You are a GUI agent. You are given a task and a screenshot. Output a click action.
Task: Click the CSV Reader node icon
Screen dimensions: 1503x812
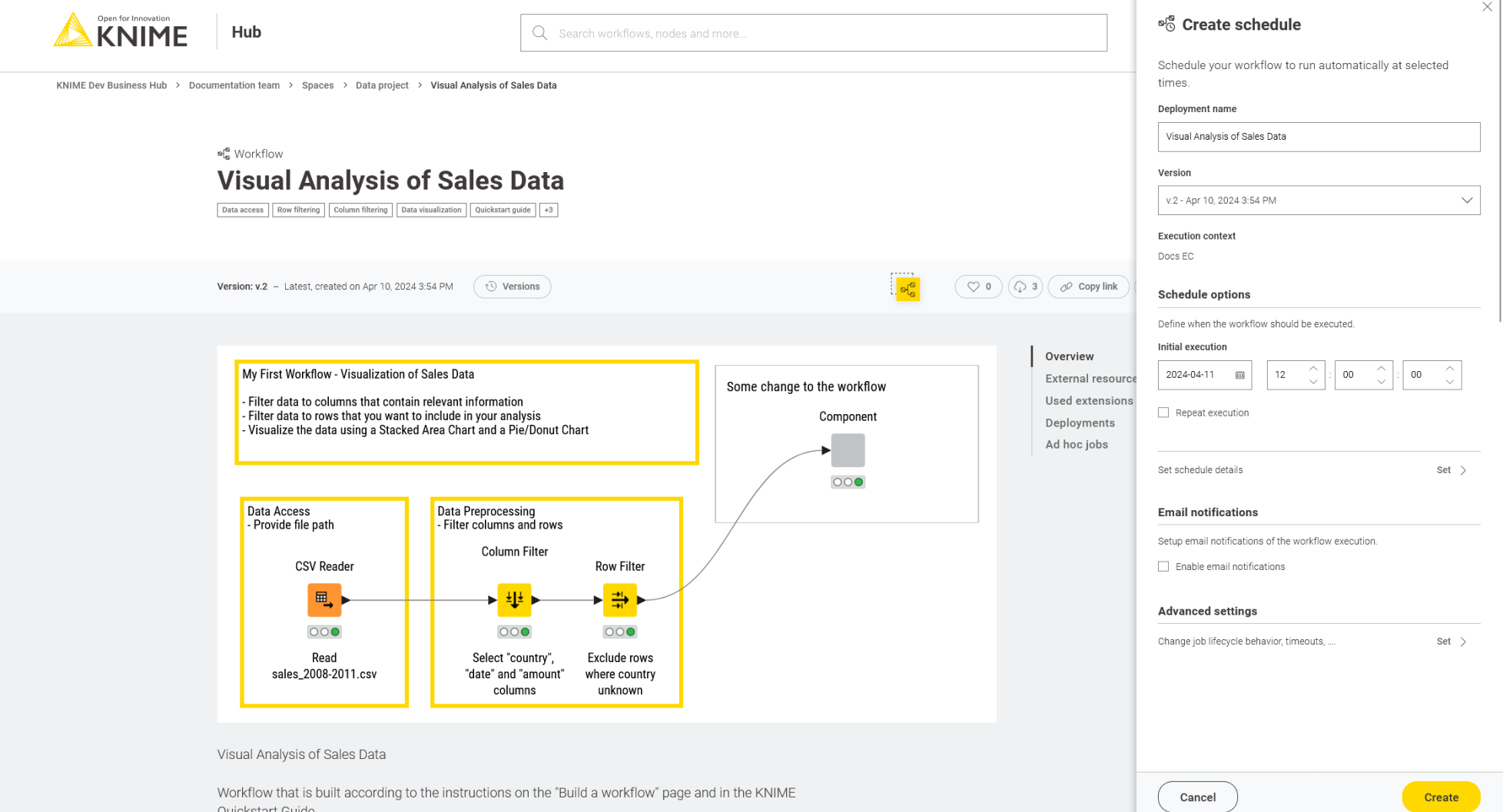(x=324, y=600)
